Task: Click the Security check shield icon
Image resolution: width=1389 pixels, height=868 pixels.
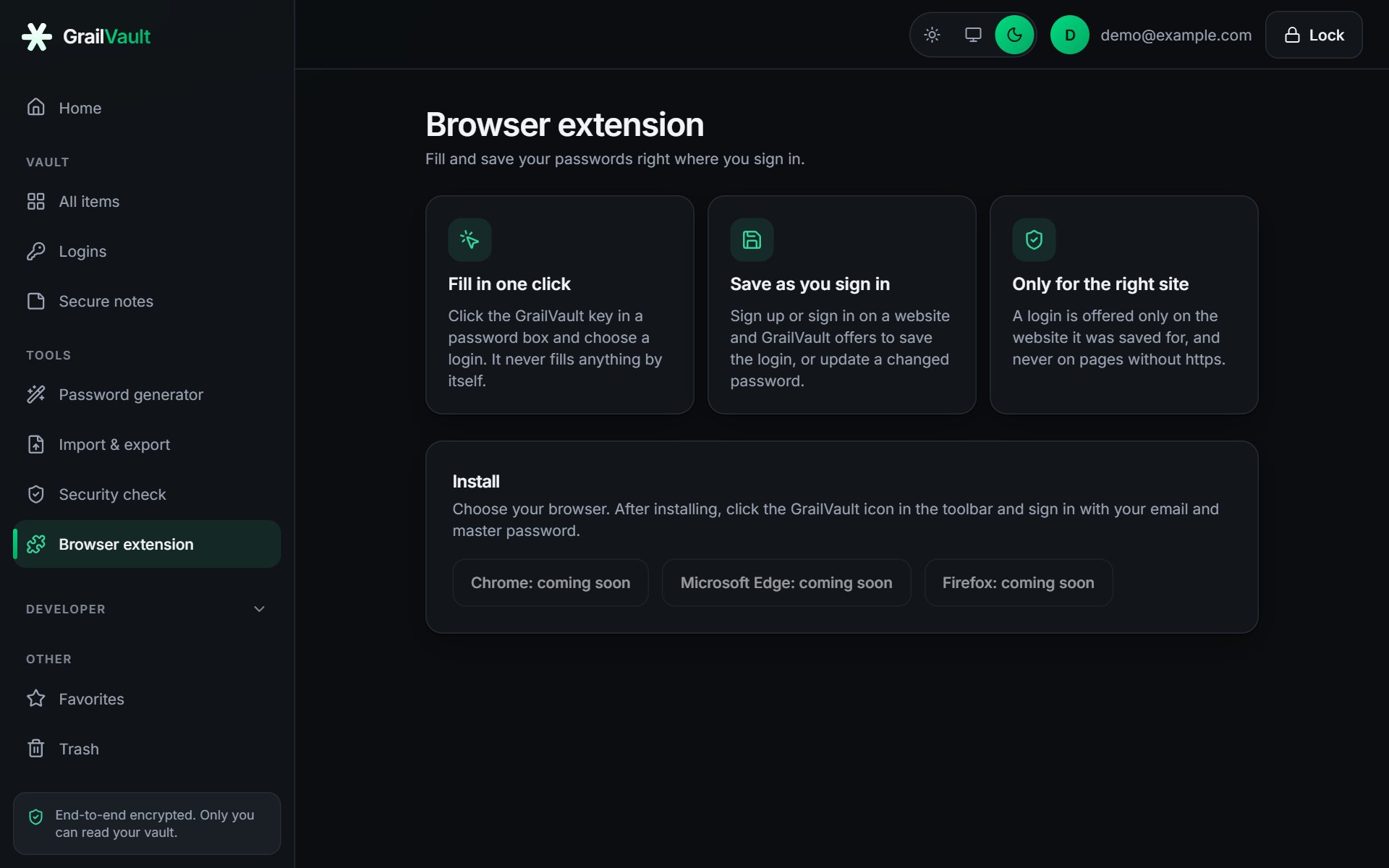Action: pyautogui.click(x=36, y=494)
